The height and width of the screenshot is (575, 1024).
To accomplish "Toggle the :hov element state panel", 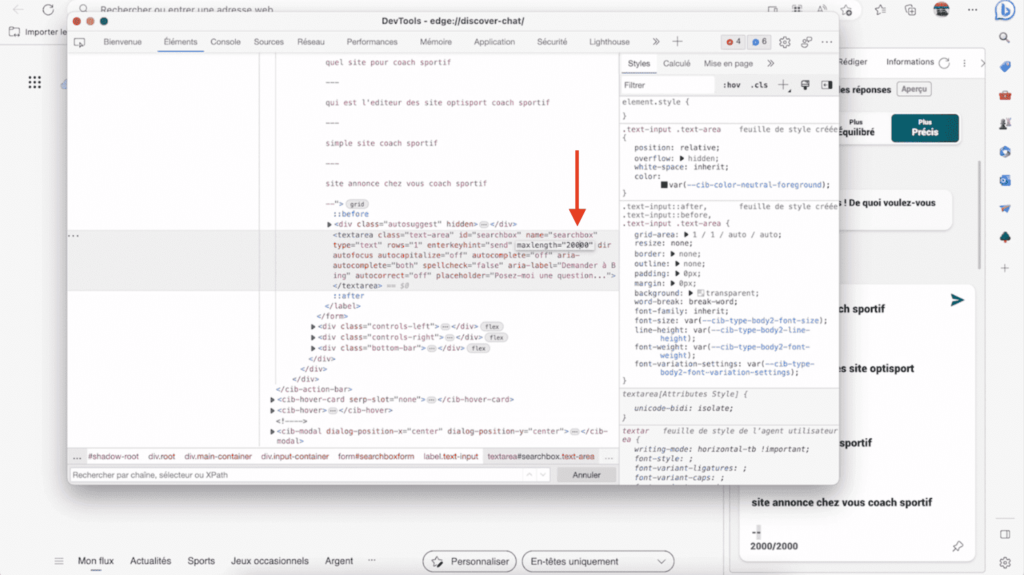I will 732,85.
